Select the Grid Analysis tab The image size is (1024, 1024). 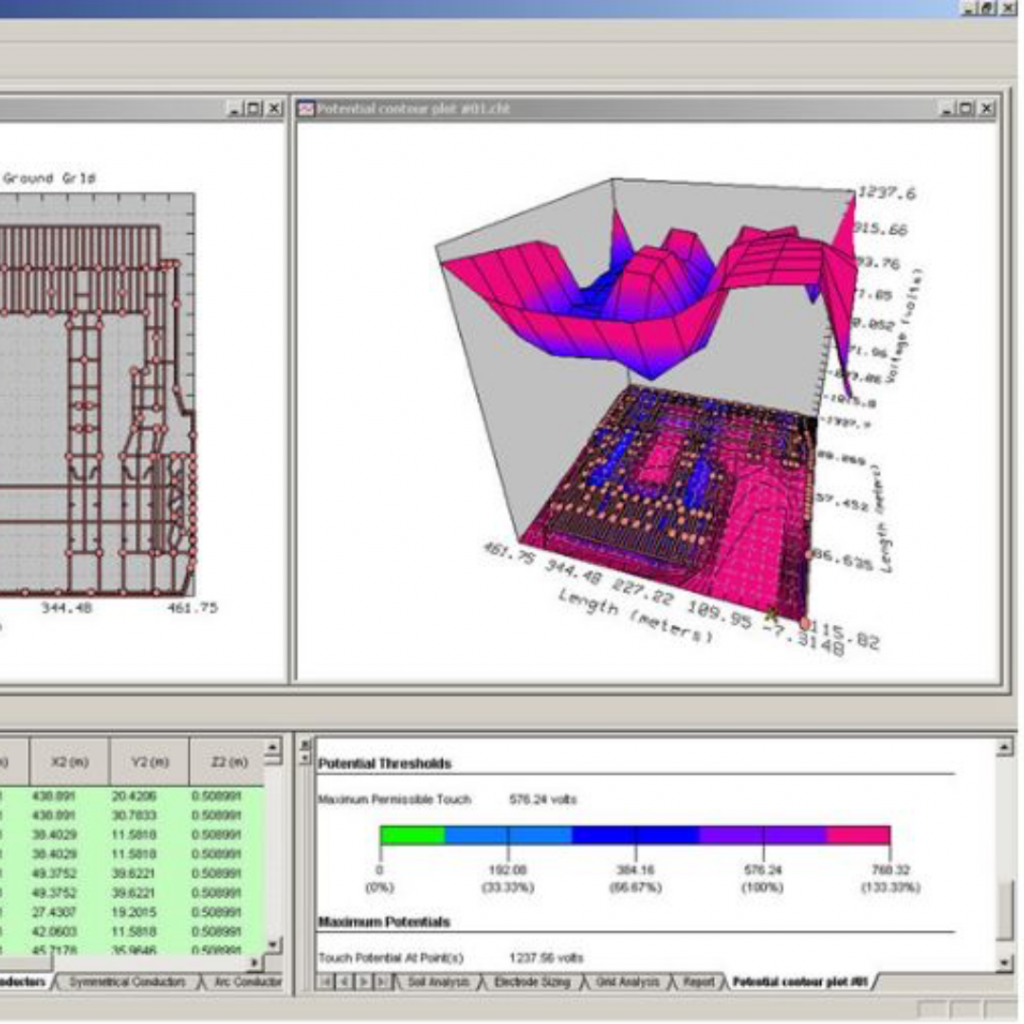pos(627,982)
